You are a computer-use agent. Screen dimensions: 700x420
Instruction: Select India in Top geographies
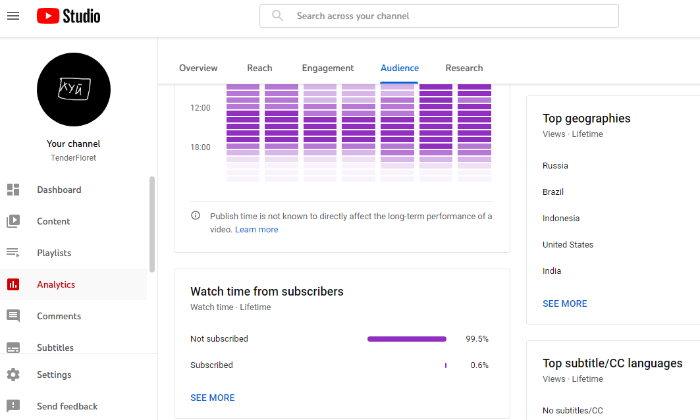pyautogui.click(x=552, y=271)
